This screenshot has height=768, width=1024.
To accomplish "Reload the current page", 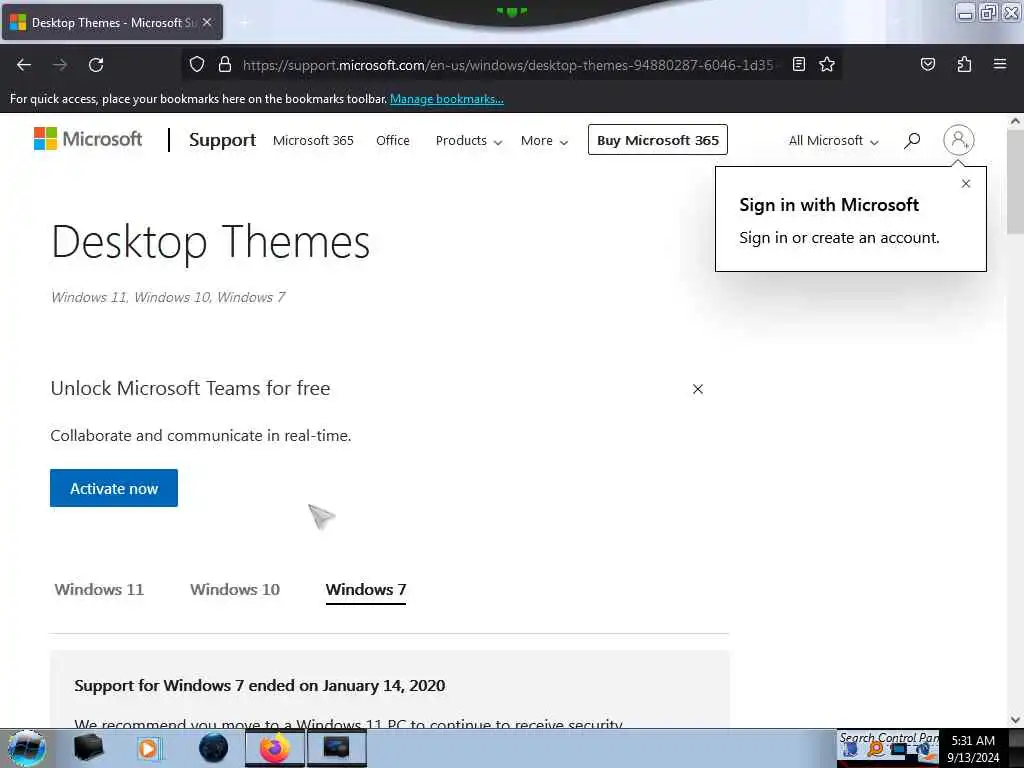I will [x=96, y=65].
